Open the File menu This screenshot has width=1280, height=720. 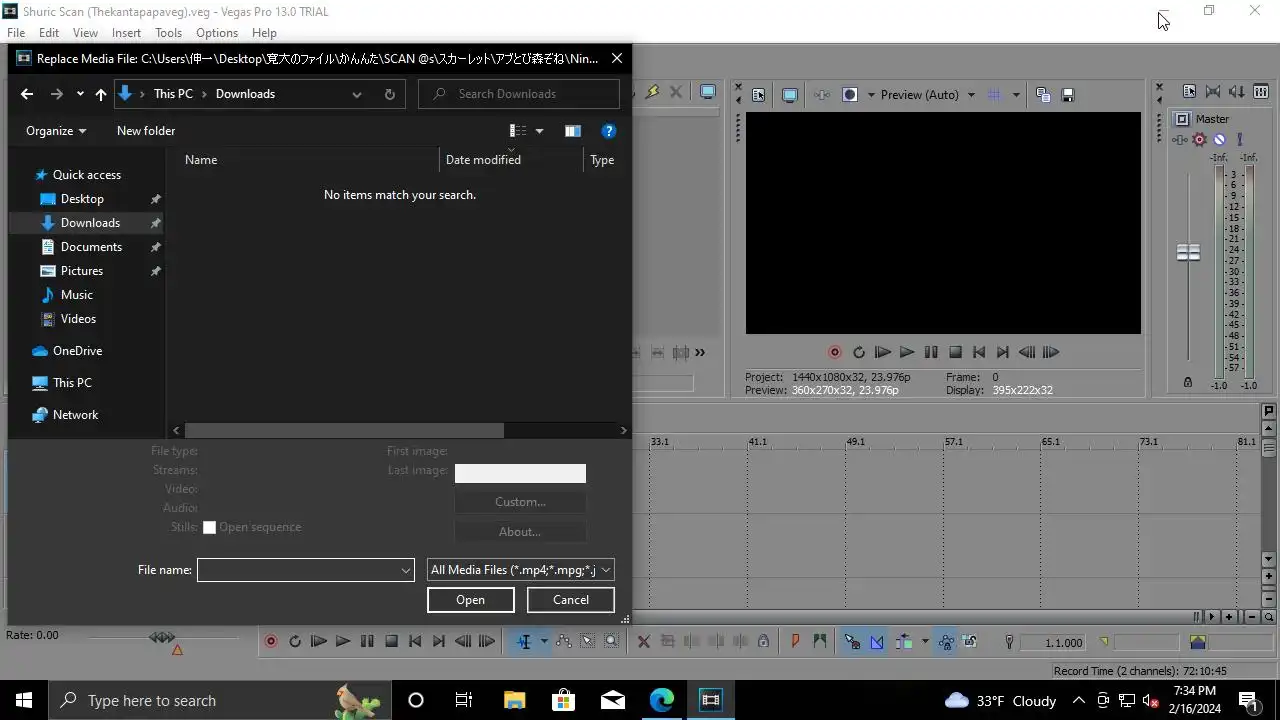16,33
